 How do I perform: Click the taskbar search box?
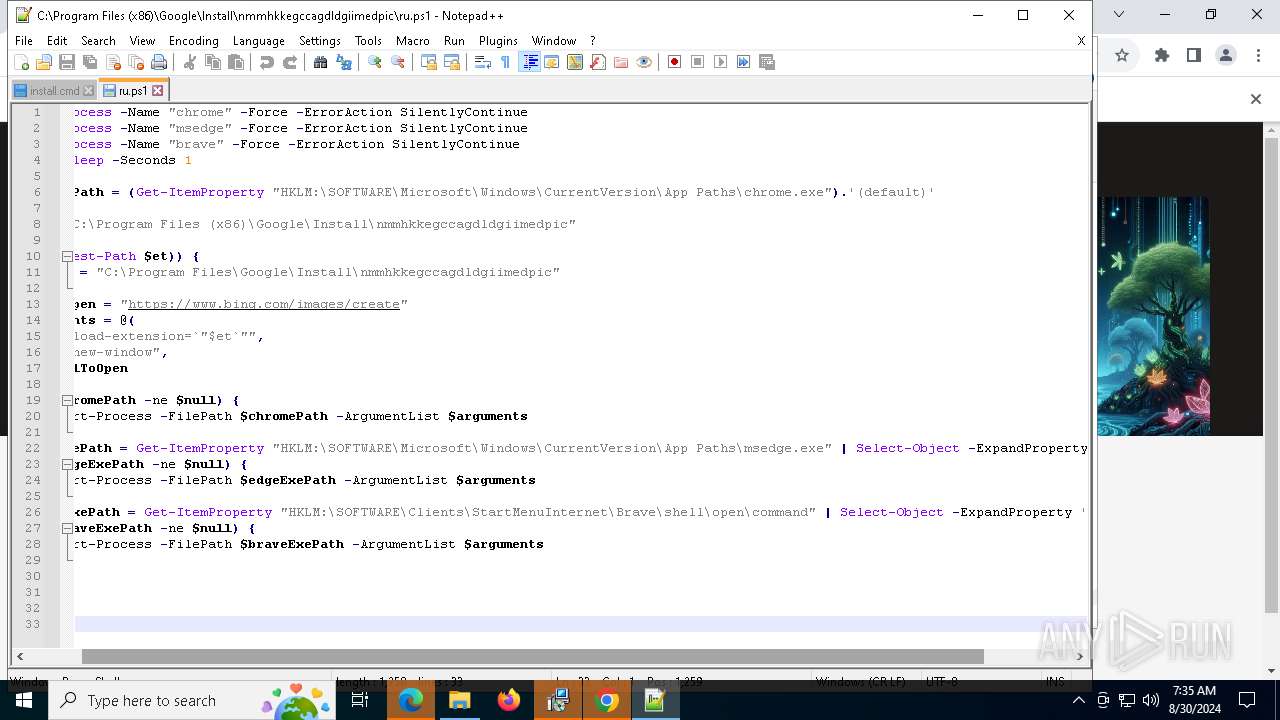[193, 700]
